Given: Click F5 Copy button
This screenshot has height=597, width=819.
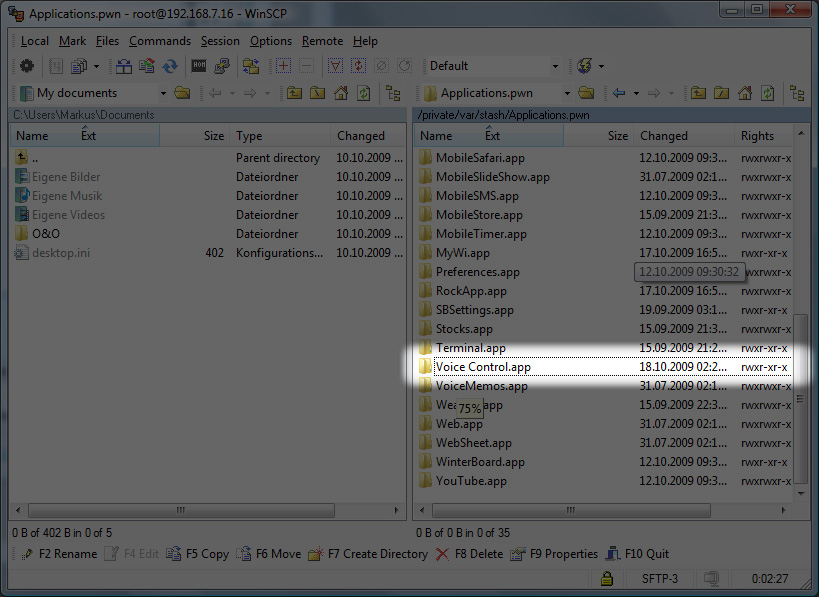Looking at the screenshot, I should pyautogui.click(x=197, y=554).
